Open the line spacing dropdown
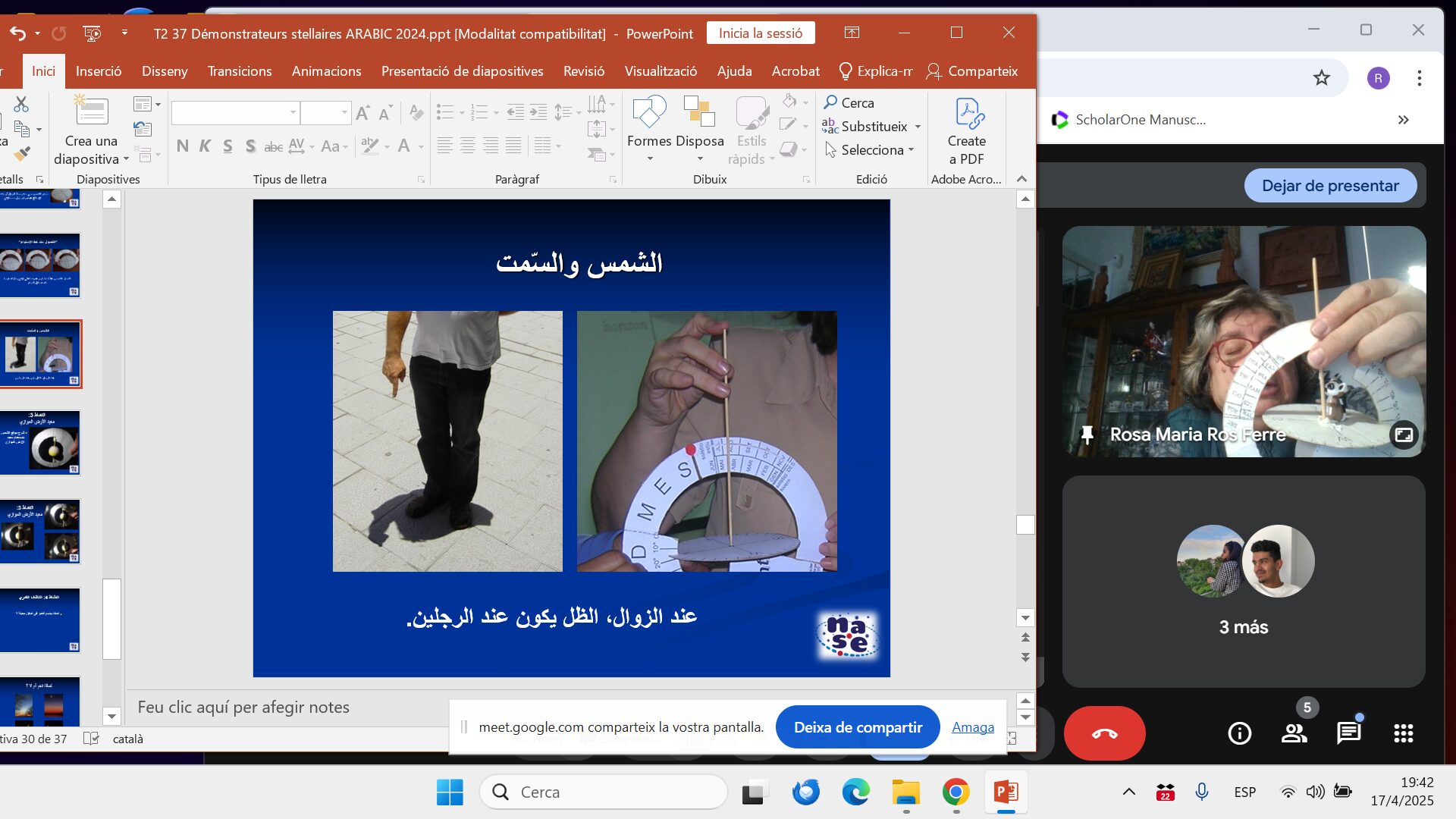This screenshot has height=819, width=1456. pyautogui.click(x=567, y=113)
